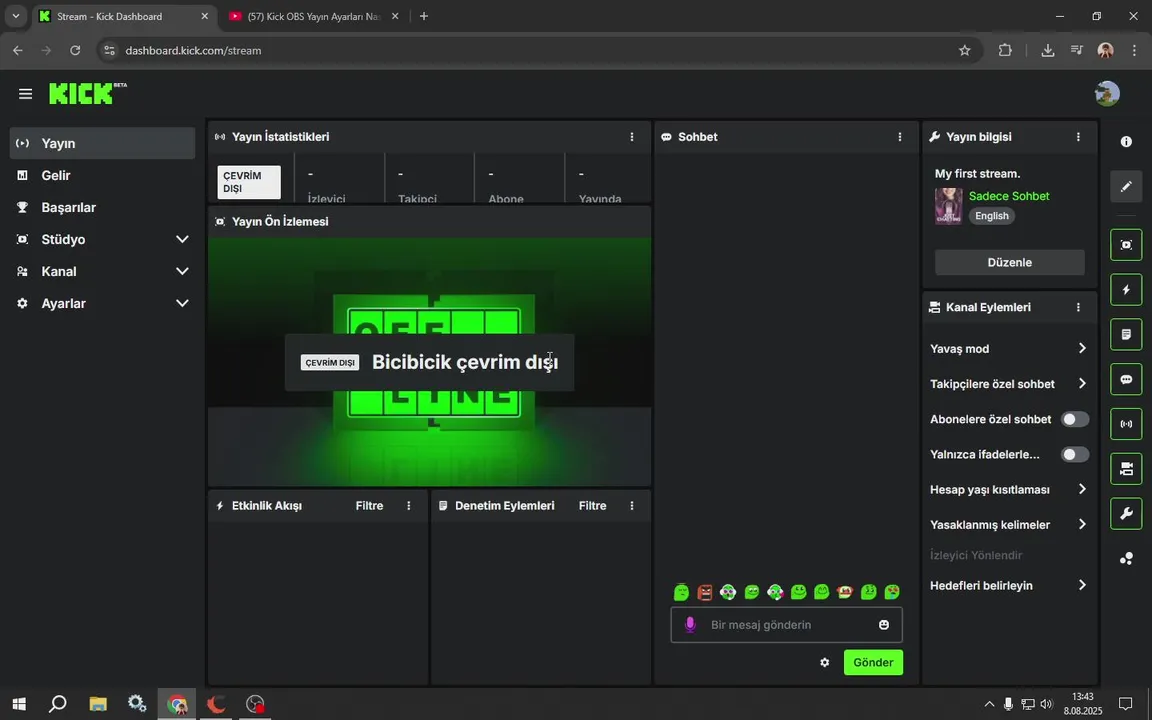Open Takipçilere özel sohbet chevron
Viewport: 1152px width, 720px height.
pyautogui.click(x=1081, y=384)
